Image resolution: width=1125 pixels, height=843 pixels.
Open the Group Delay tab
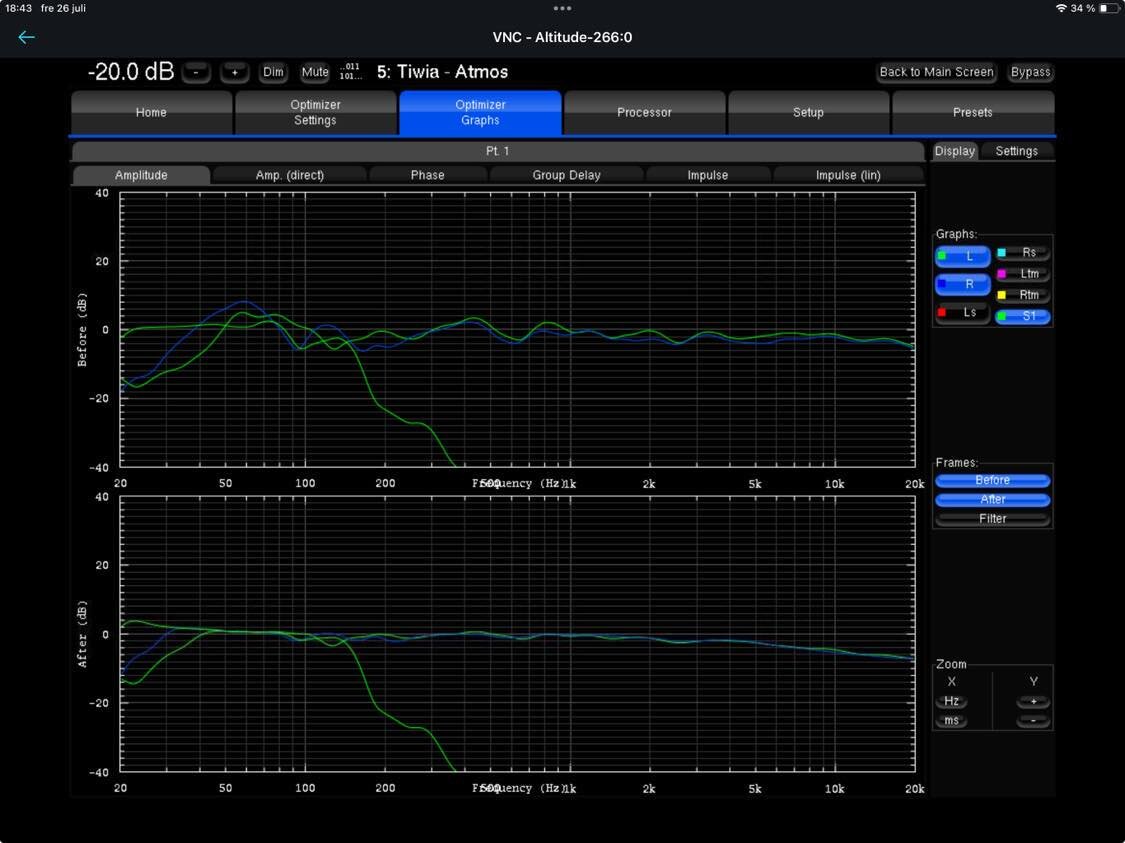coord(566,175)
